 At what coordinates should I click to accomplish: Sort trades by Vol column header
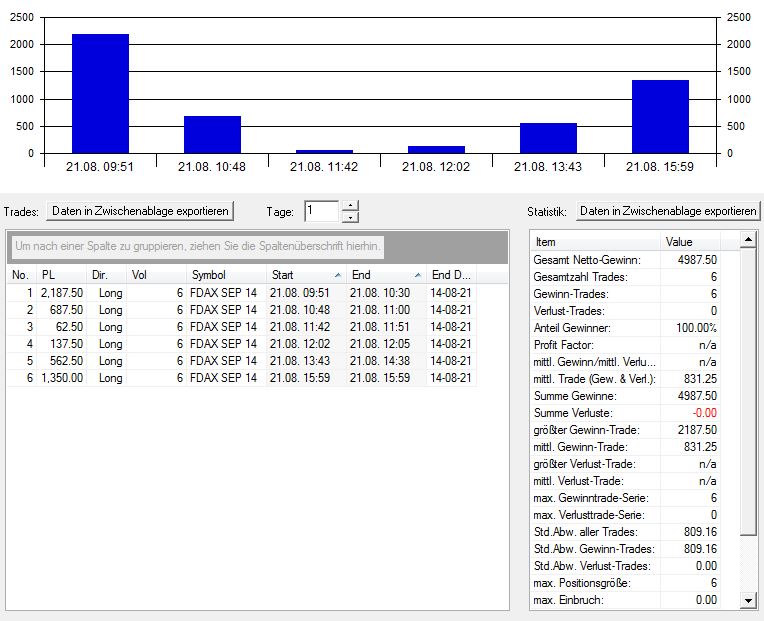(x=156, y=275)
